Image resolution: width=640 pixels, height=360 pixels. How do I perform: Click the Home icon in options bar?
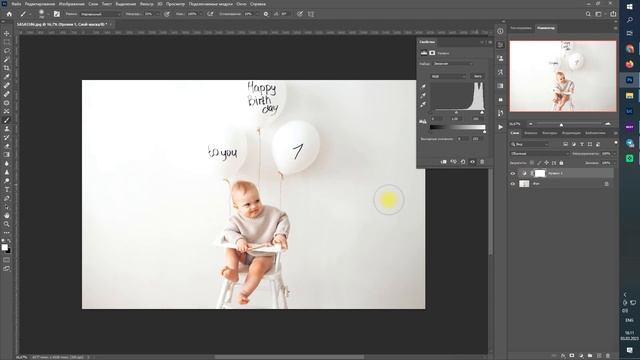point(9,14)
